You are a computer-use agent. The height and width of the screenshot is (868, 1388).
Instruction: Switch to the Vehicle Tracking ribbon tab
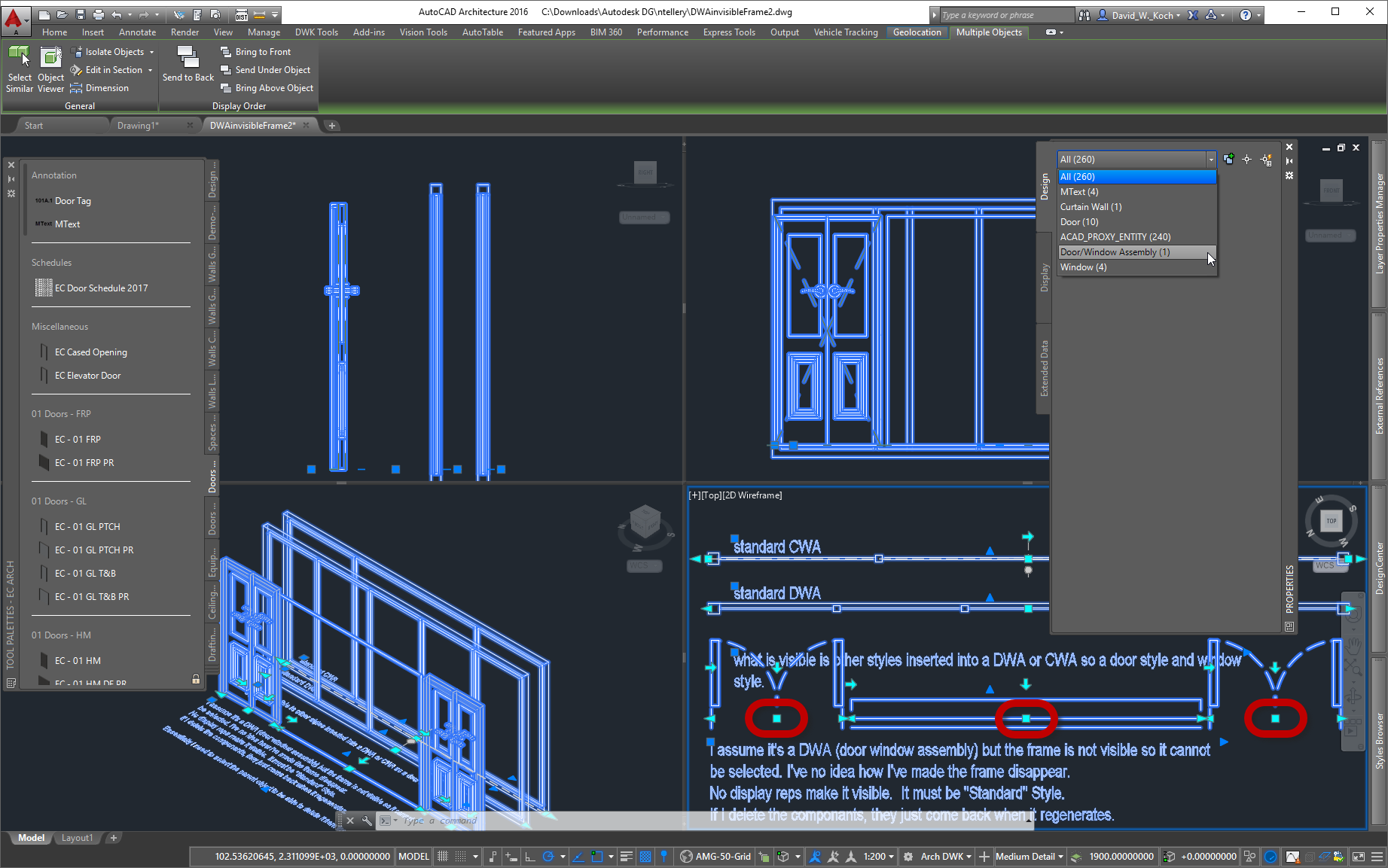point(846,32)
